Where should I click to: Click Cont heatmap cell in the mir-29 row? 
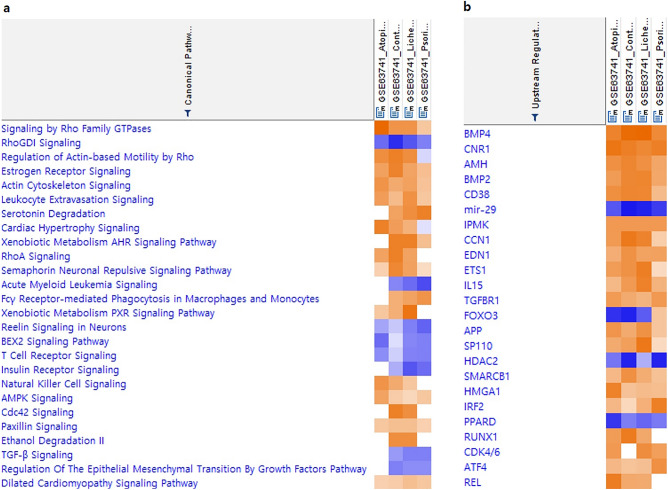(x=628, y=209)
